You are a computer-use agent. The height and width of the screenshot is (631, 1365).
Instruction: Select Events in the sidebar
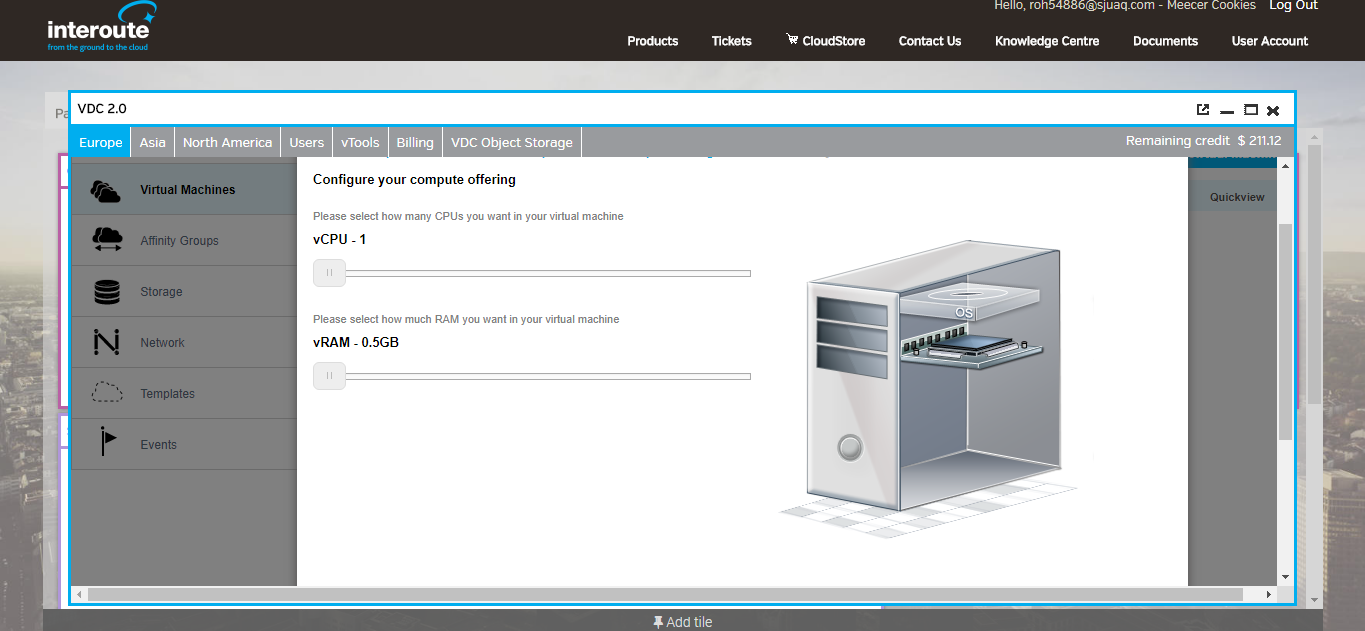[184, 444]
